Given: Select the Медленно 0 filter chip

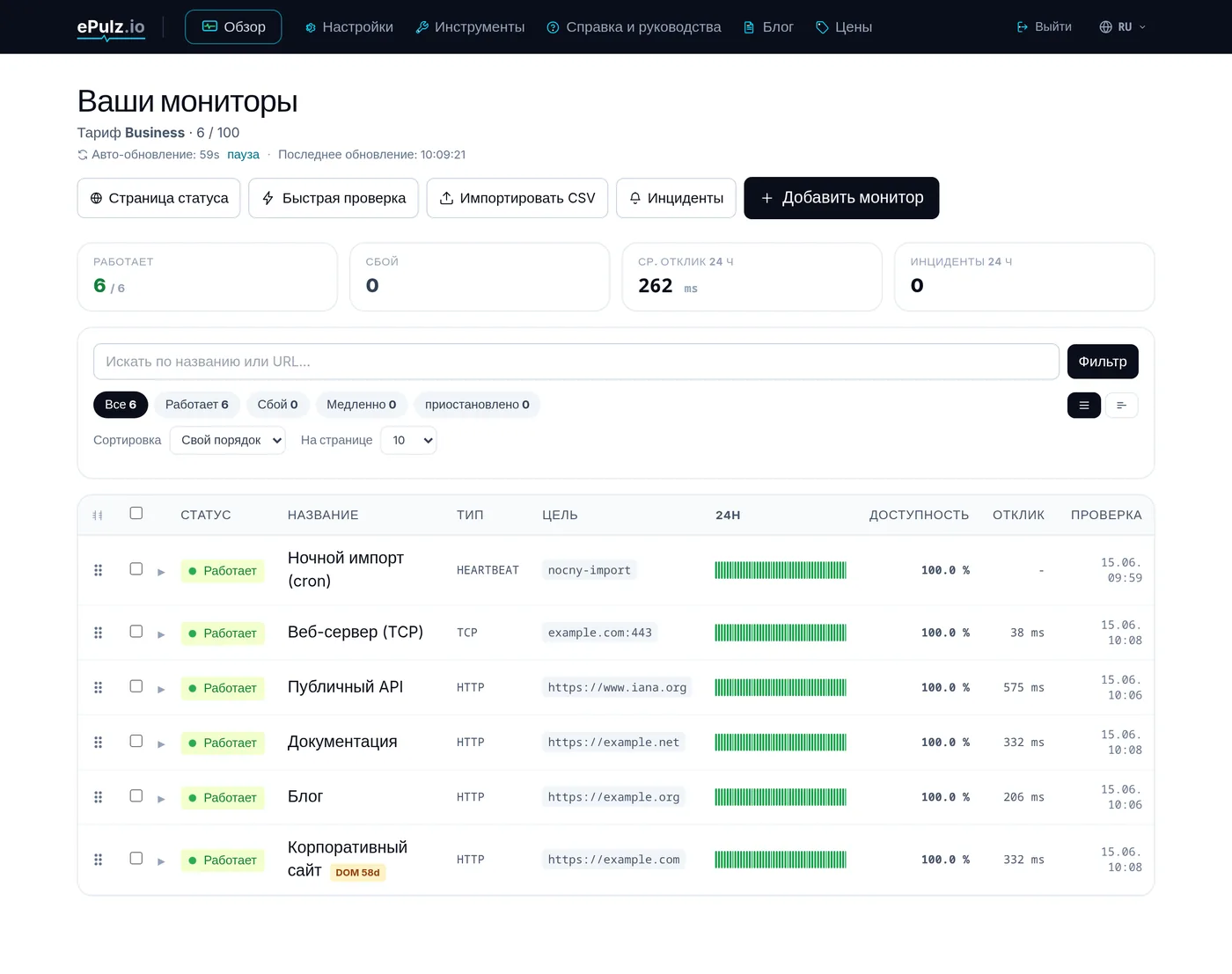Looking at the screenshot, I should click(362, 405).
